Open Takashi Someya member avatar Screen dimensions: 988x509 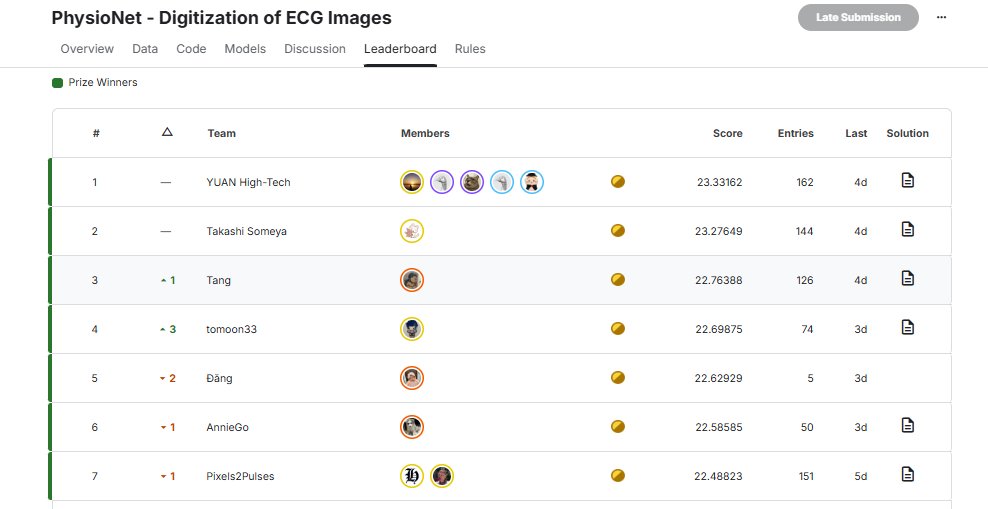point(412,231)
